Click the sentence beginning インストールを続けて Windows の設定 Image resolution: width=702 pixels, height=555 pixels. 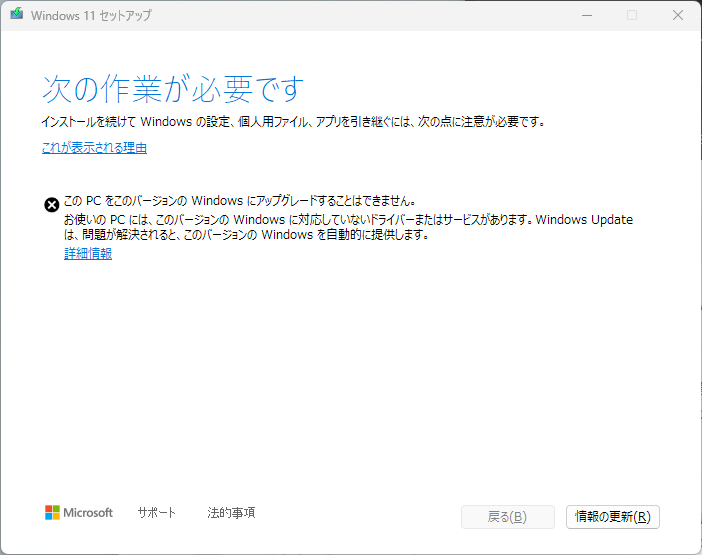293,121
